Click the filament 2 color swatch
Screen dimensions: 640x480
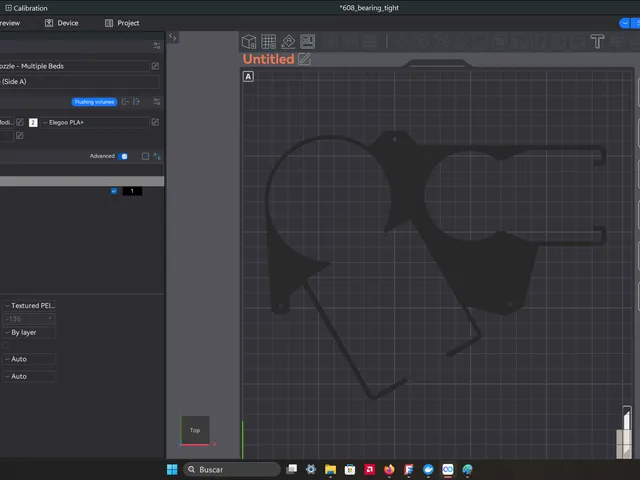(x=33, y=122)
